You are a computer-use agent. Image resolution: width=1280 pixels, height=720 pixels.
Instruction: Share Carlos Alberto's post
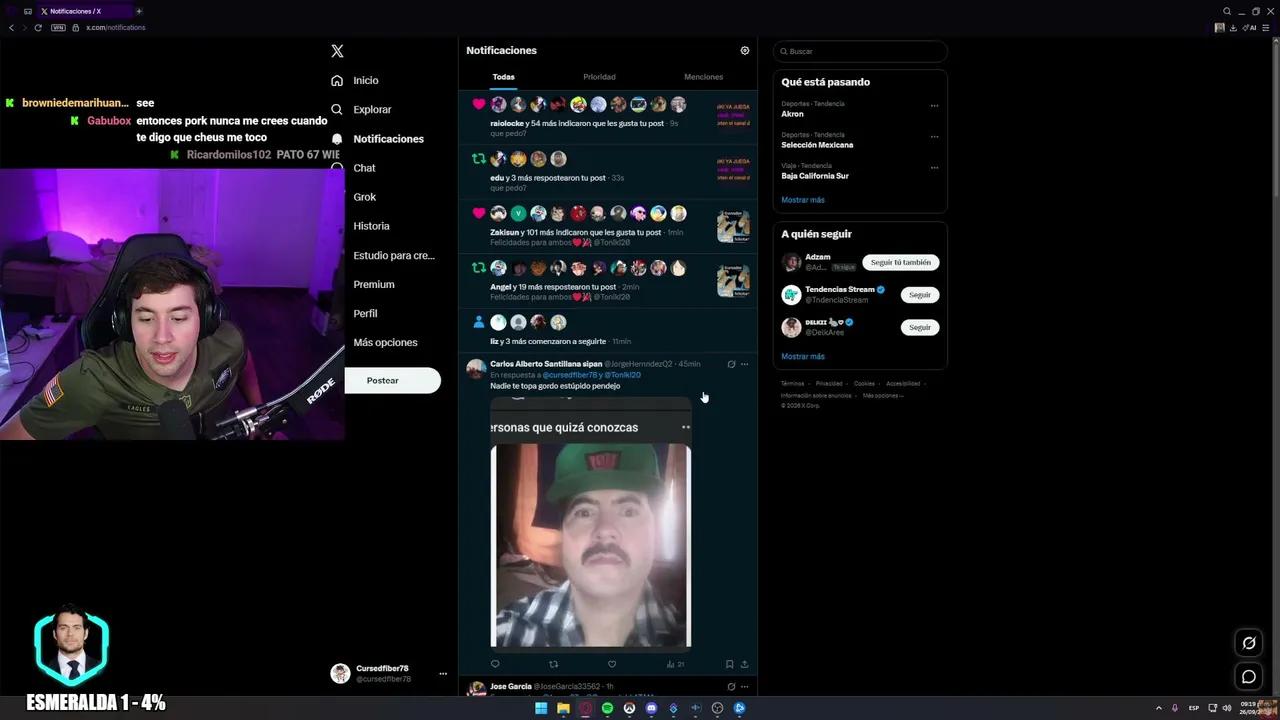744,664
